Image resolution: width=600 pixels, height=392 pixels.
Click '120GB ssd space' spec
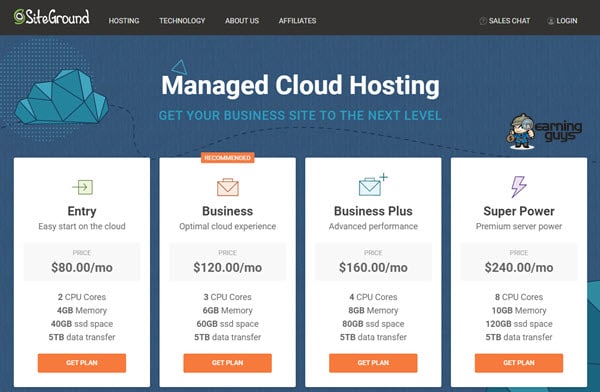[x=519, y=324]
